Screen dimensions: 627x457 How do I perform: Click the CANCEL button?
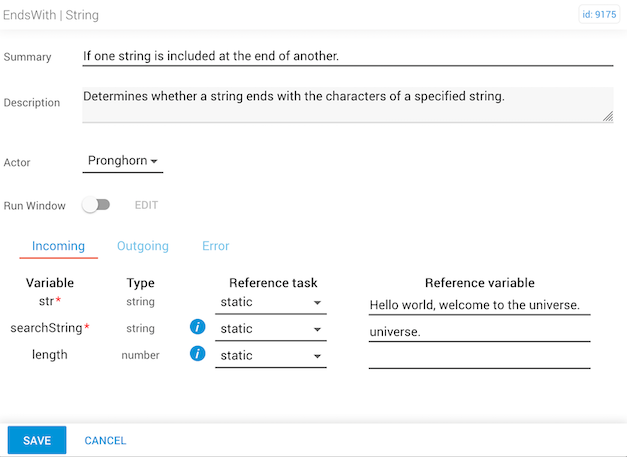105,440
